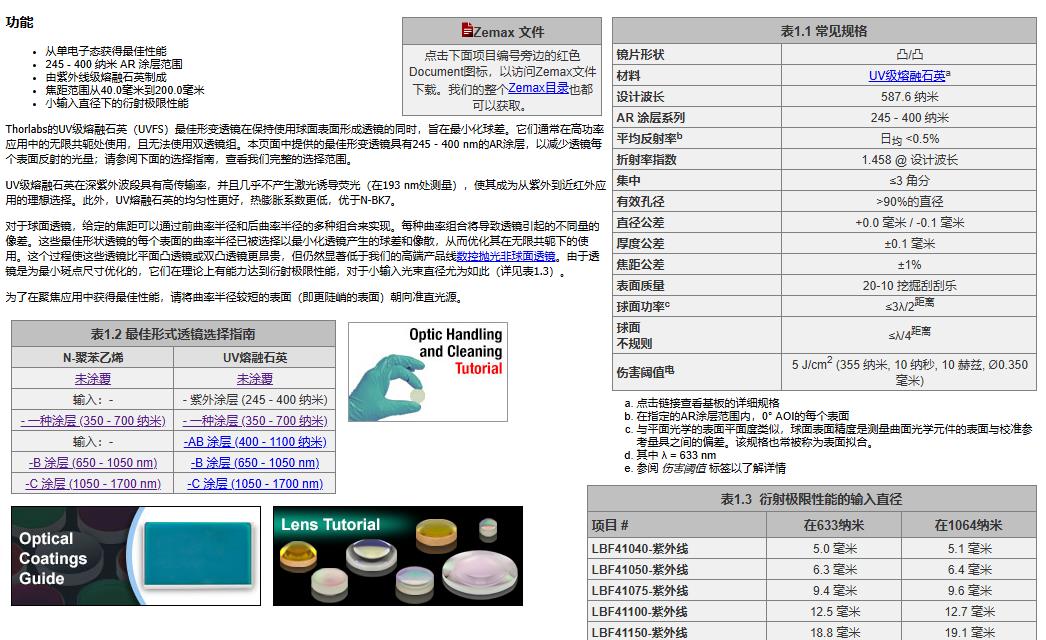Click the 伤害阈值 label in the specs table
This screenshot has width=1046, height=640.
point(645,372)
